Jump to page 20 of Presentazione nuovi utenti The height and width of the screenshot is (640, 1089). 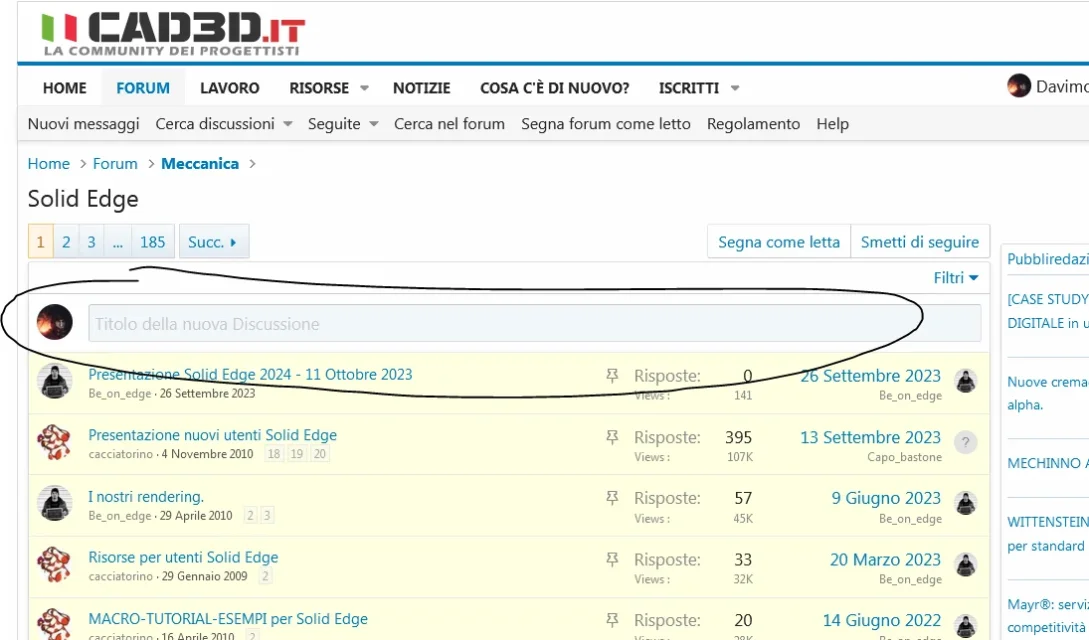click(x=319, y=454)
